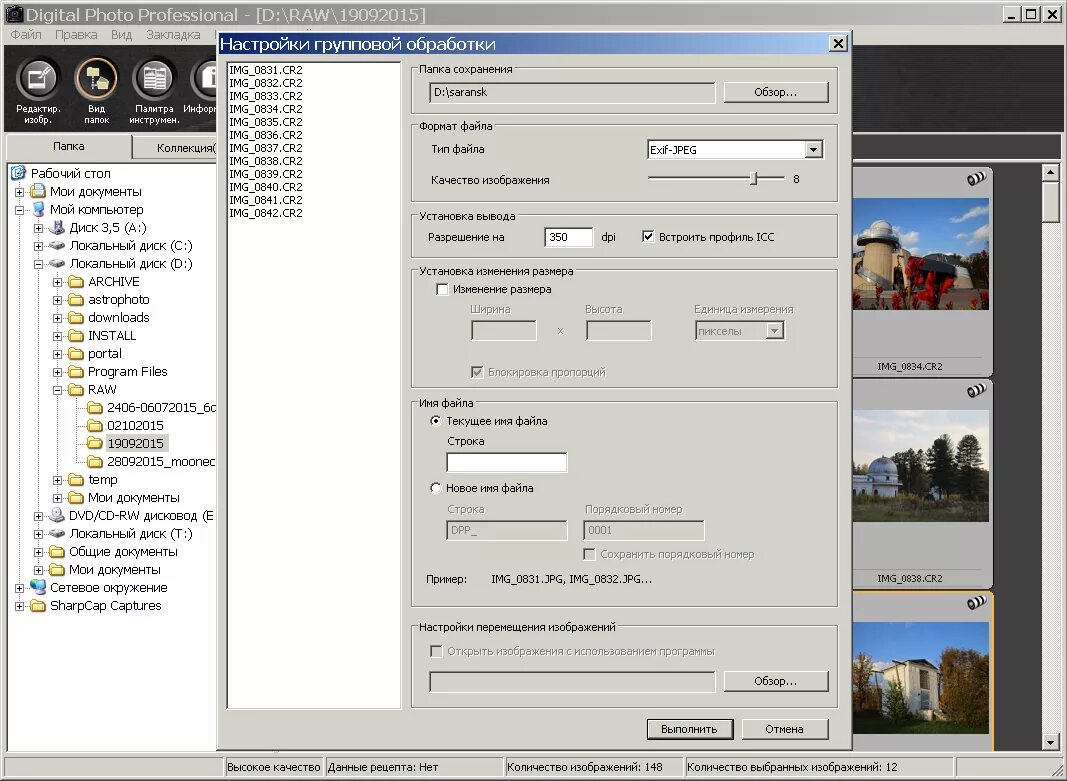Image resolution: width=1067 pixels, height=781 pixels.
Task: Click the astrophoto folder icon
Action: pos(76,299)
